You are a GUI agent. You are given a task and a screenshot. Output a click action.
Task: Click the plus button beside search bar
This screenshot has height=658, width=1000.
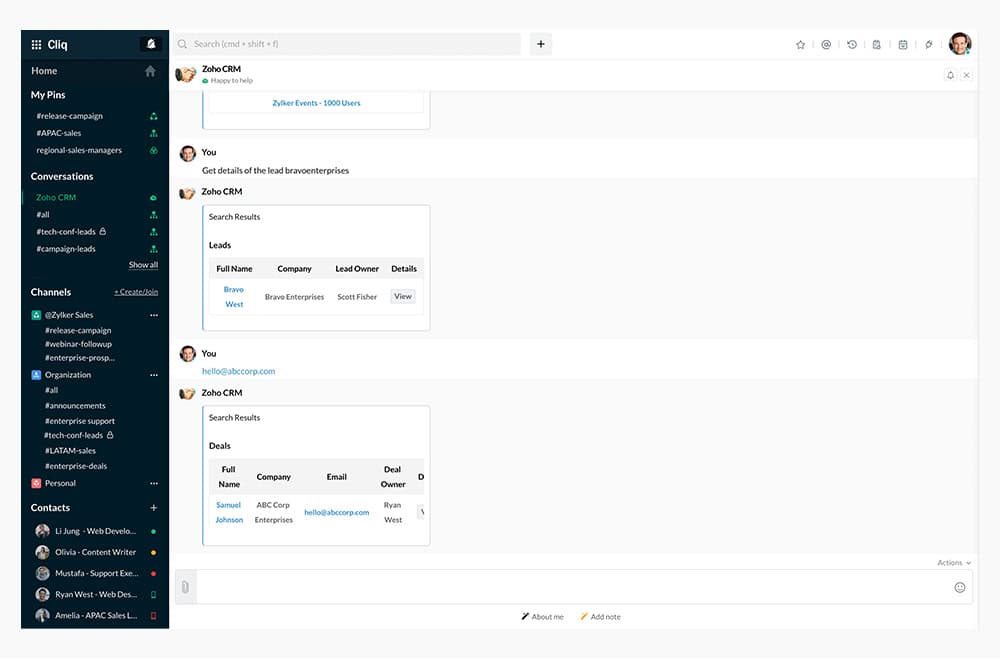pyautogui.click(x=540, y=44)
